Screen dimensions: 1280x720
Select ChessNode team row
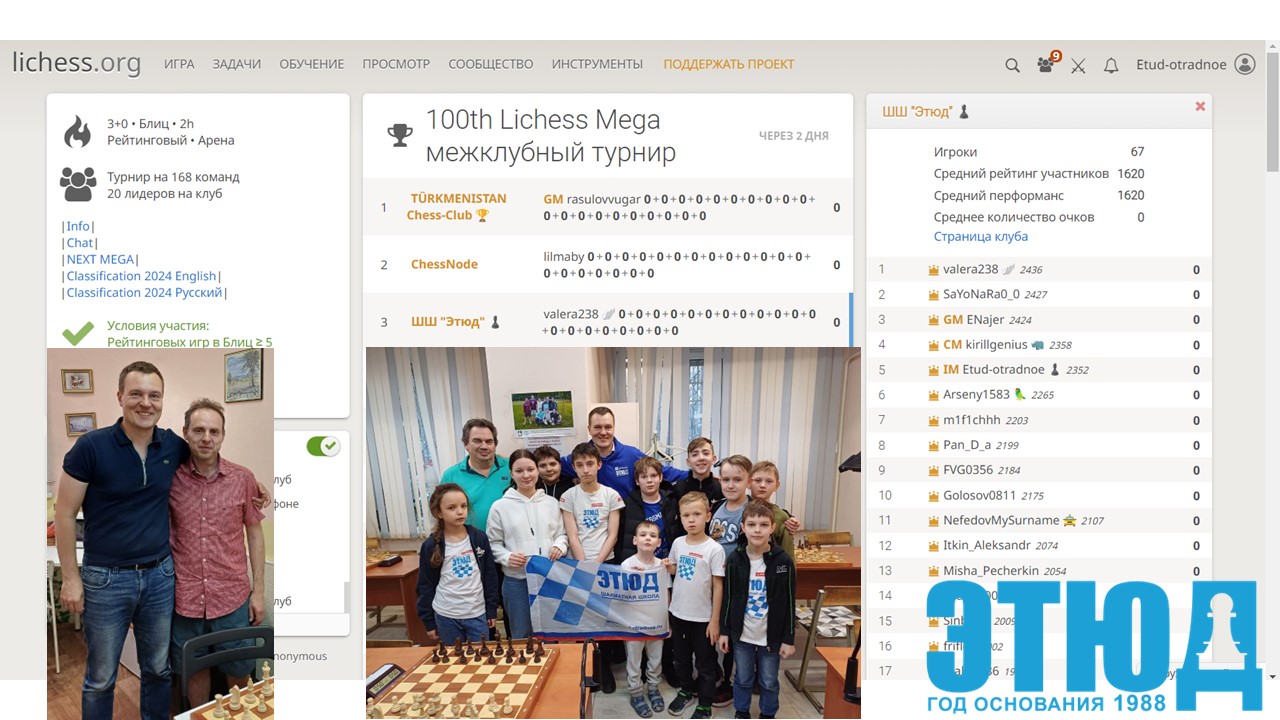click(608, 265)
